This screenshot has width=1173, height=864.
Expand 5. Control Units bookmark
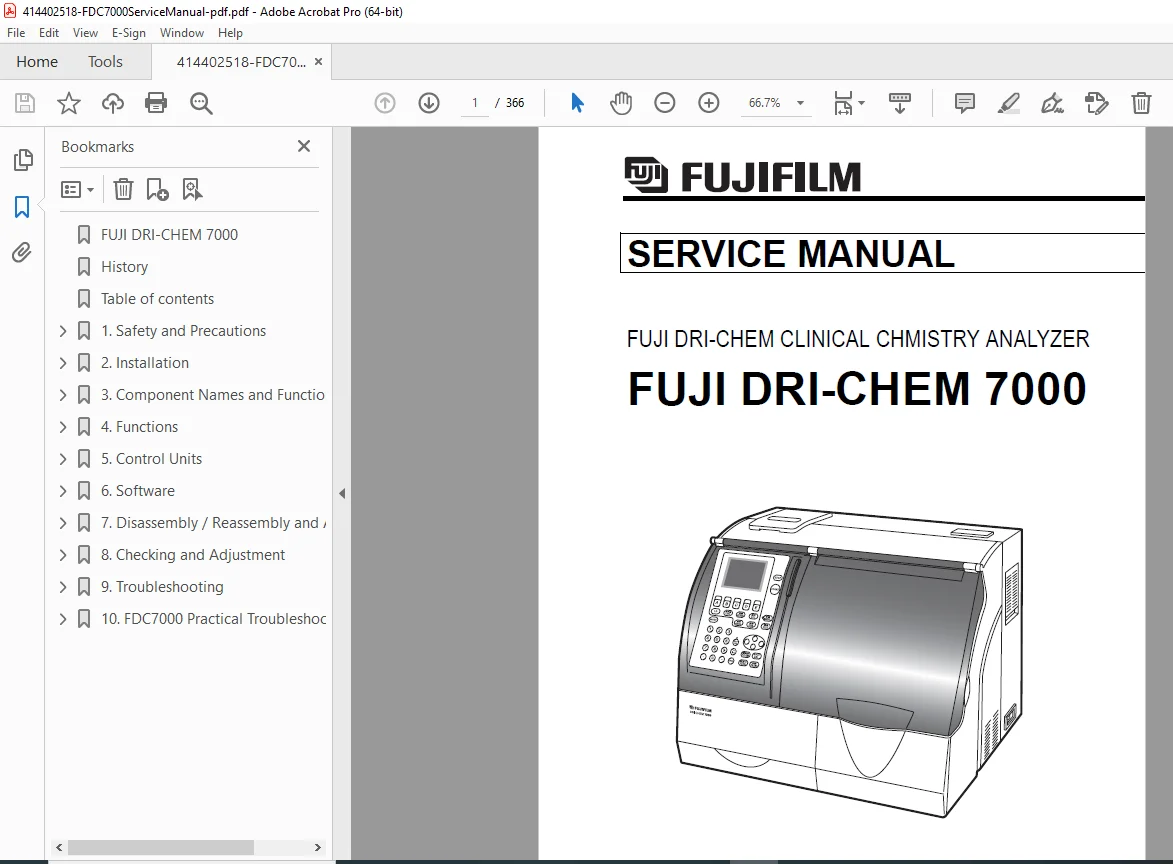(x=63, y=459)
